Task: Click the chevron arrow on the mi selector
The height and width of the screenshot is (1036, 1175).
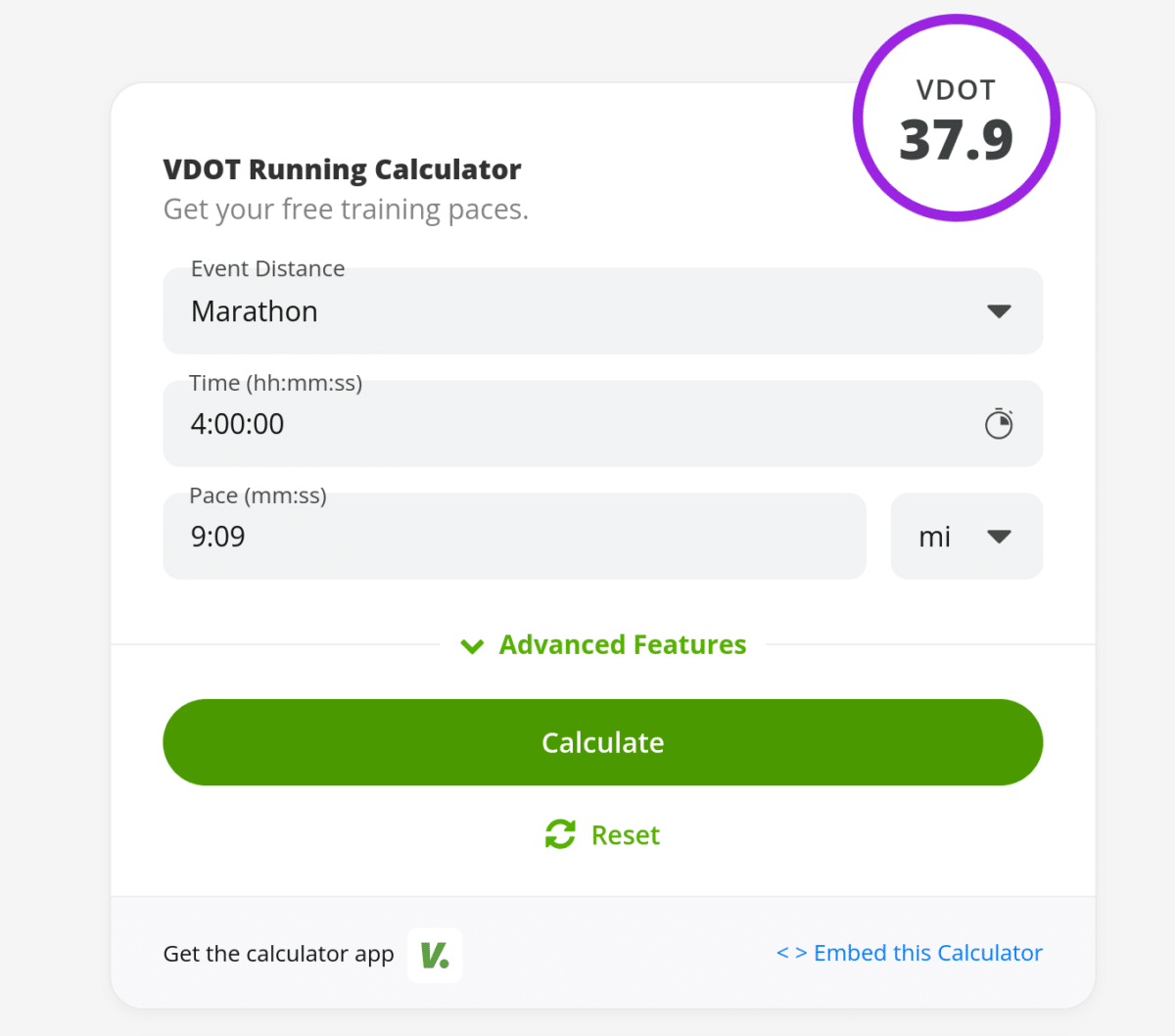Action: 1000,537
